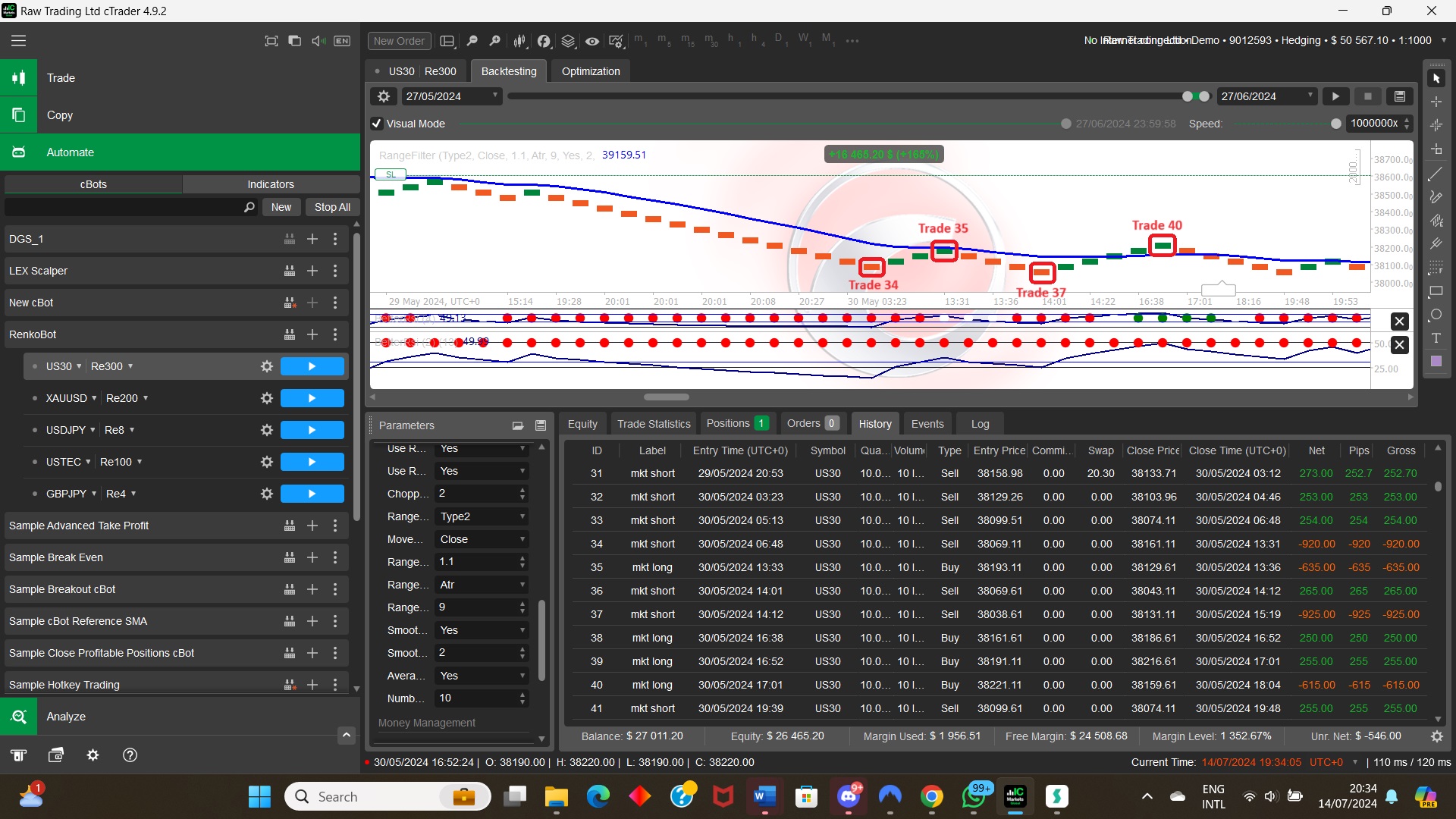Viewport: 1456px width, 819px height.
Task: Select the Fibonacci retracement tool
Action: point(1436,268)
